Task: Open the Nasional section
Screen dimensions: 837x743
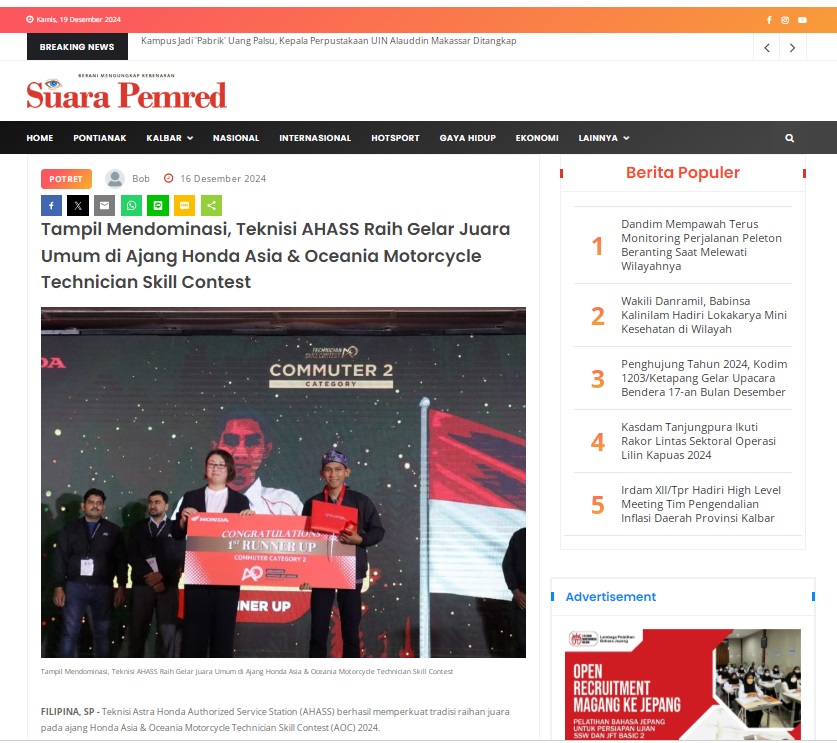Action: (x=236, y=138)
